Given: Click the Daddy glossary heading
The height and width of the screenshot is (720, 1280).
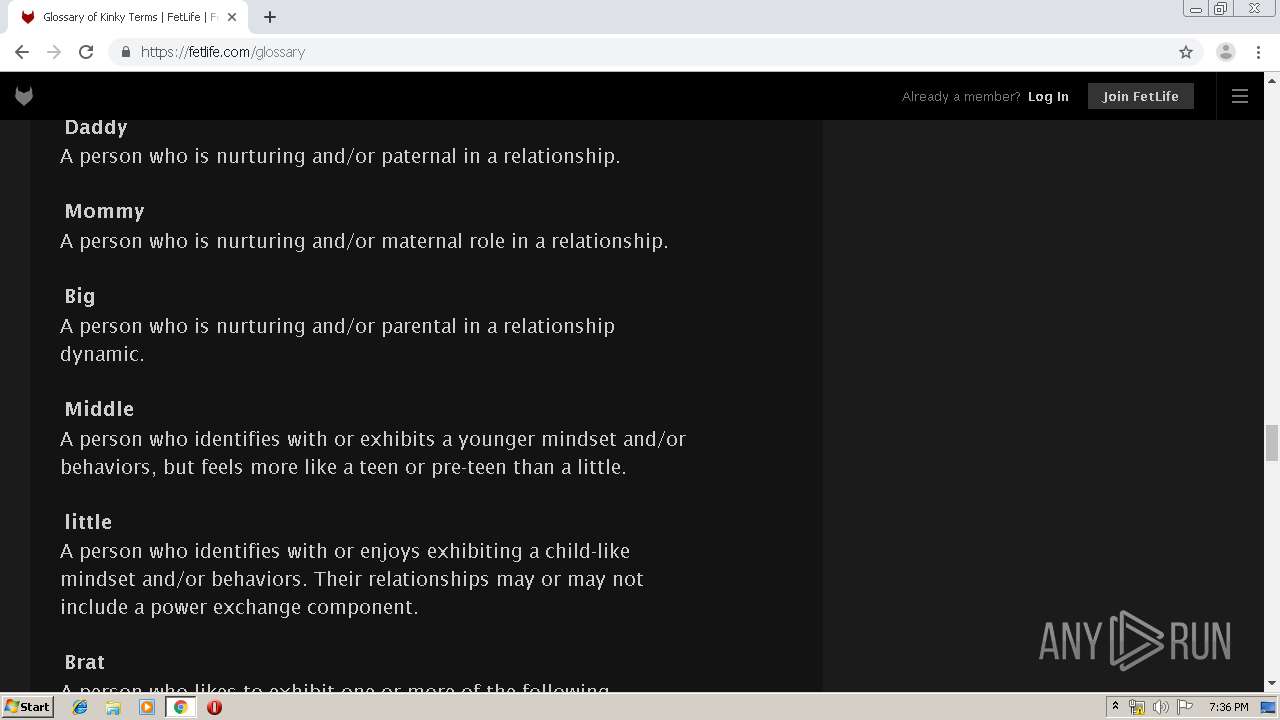Looking at the screenshot, I should tap(96, 127).
